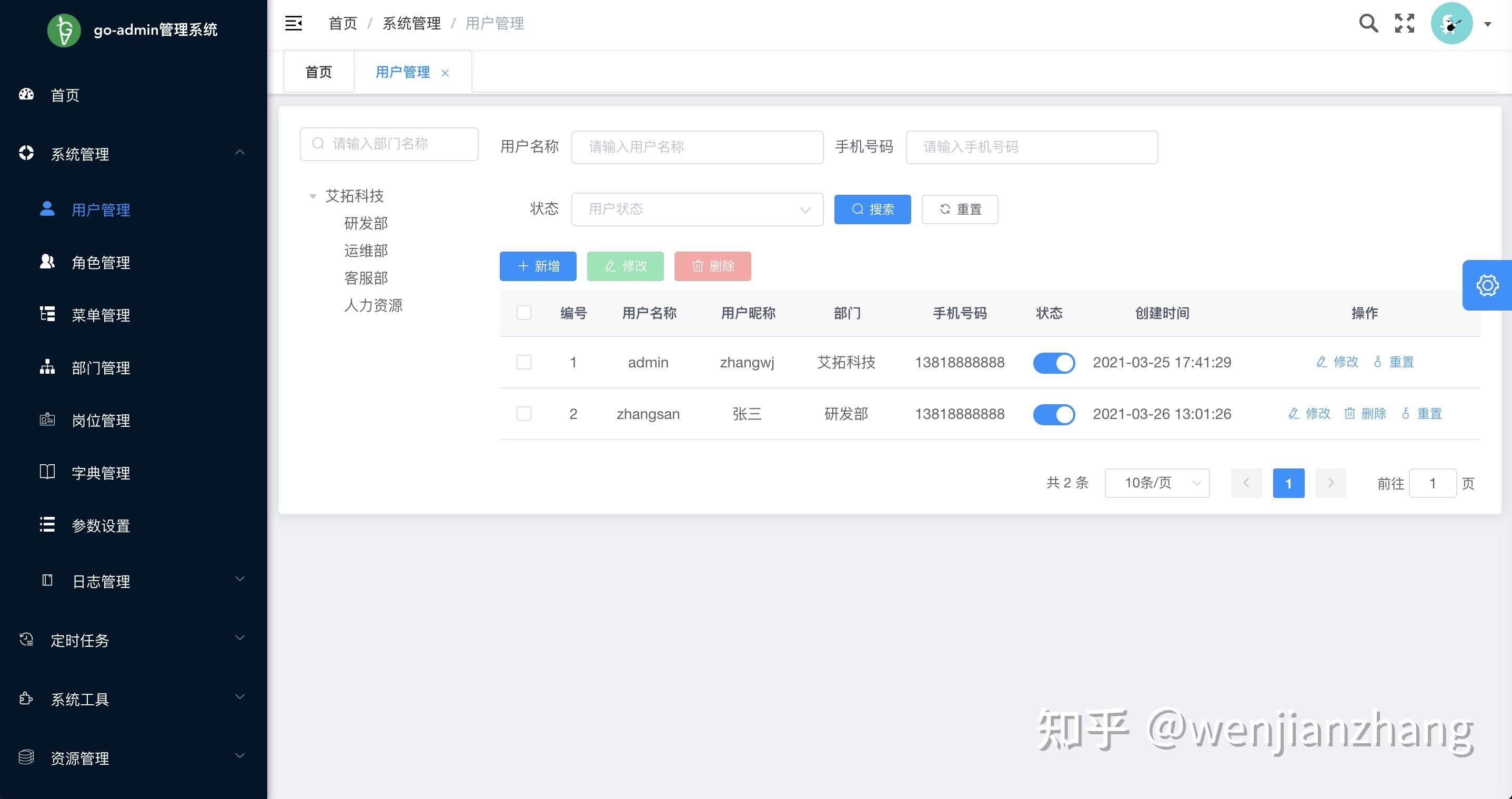
Task: Disable status toggle for admin user
Action: coord(1054,362)
